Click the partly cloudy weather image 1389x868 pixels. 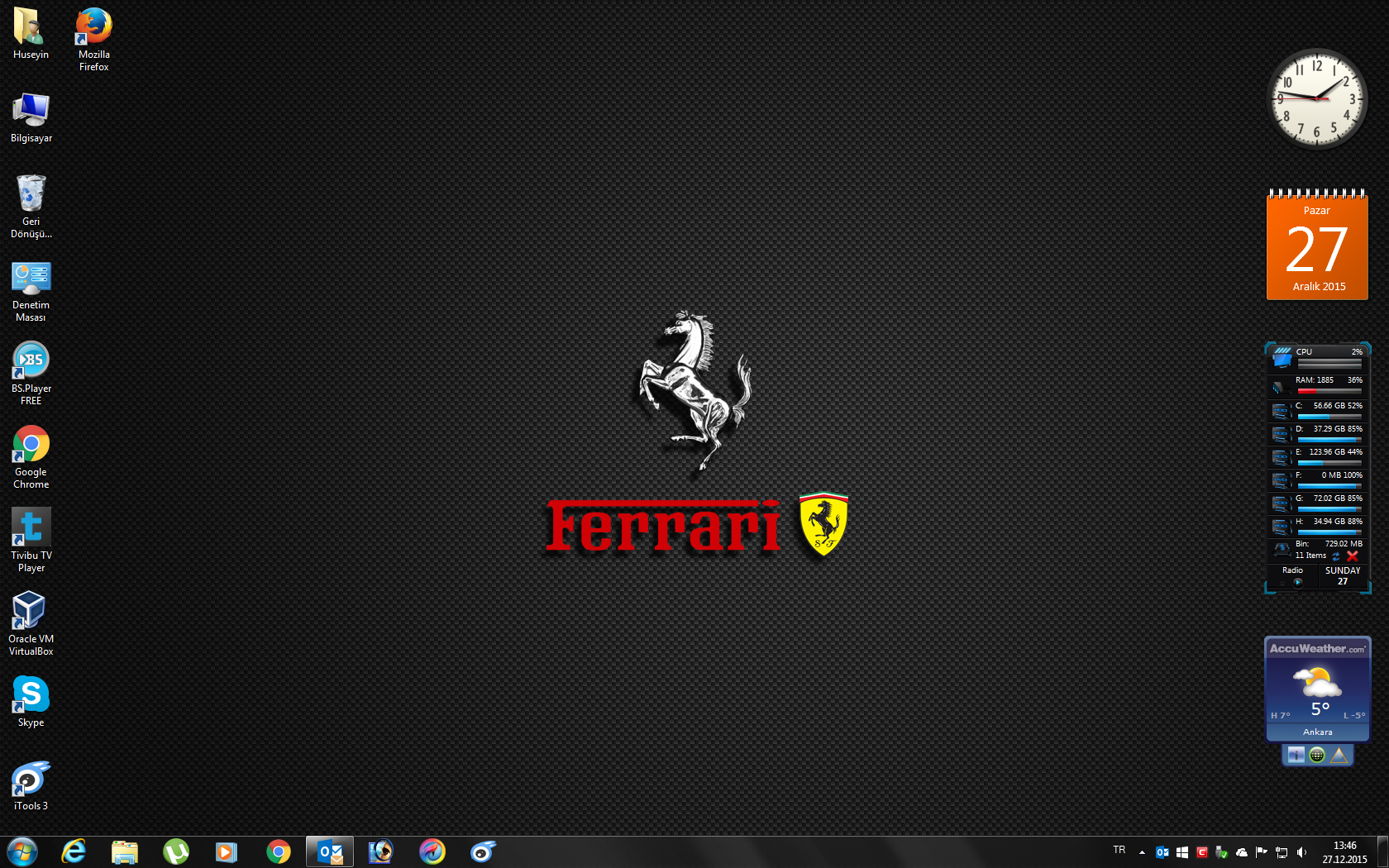click(x=1317, y=683)
